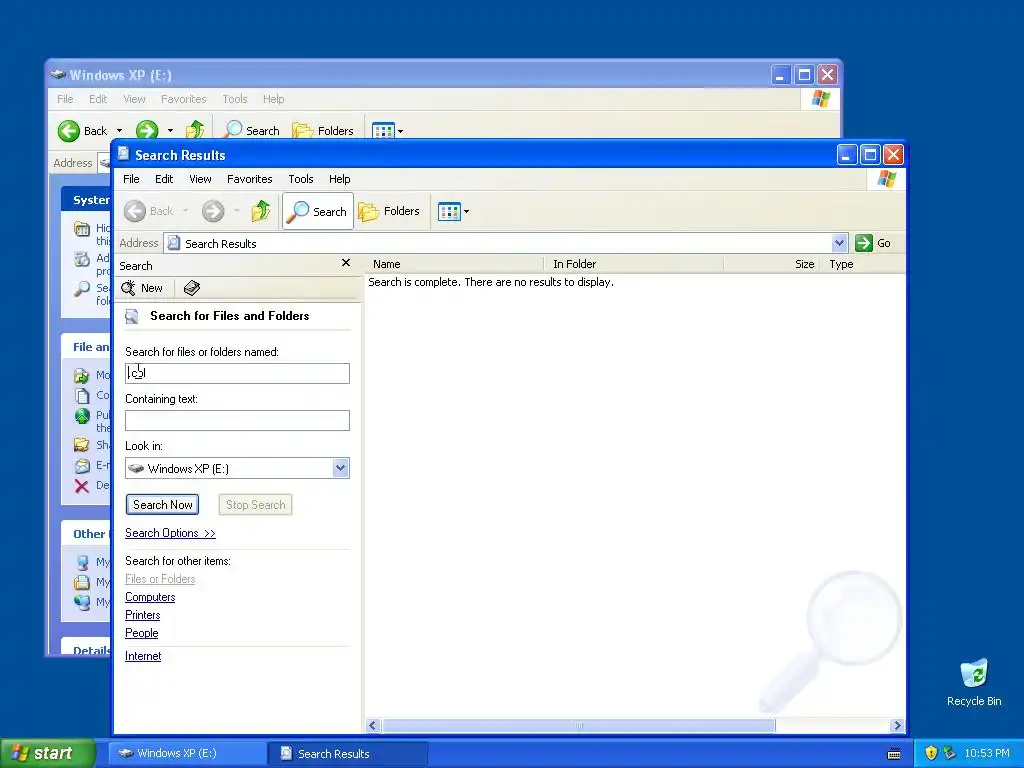This screenshot has width=1024, height=768.
Task: Click the horizontal scrollbar left arrow
Action: click(373, 726)
